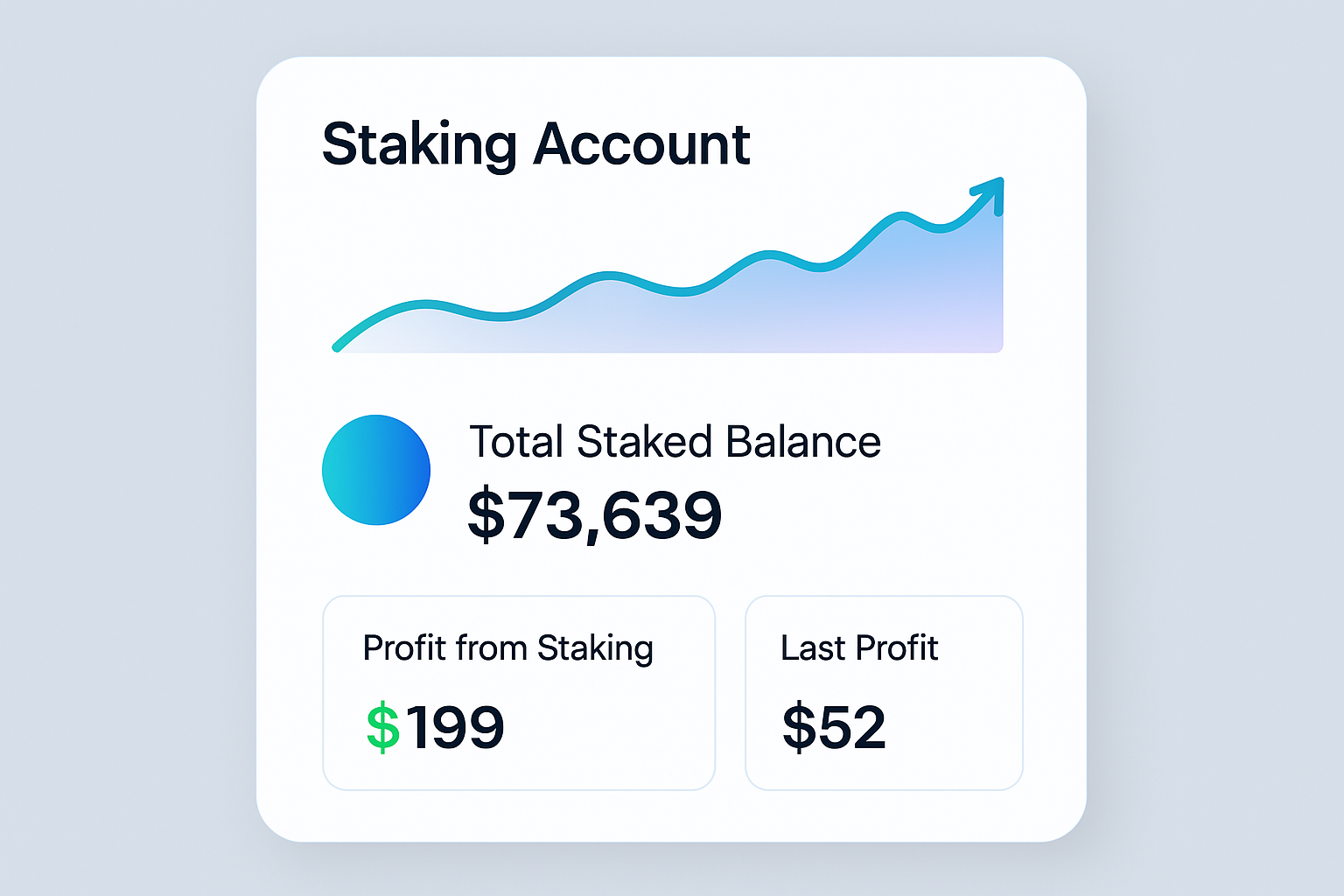Image resolution: width=1344 pixels, height=896 pixels.
Task: Click the gradient circle token icon
Action: (x=376, y=470)
